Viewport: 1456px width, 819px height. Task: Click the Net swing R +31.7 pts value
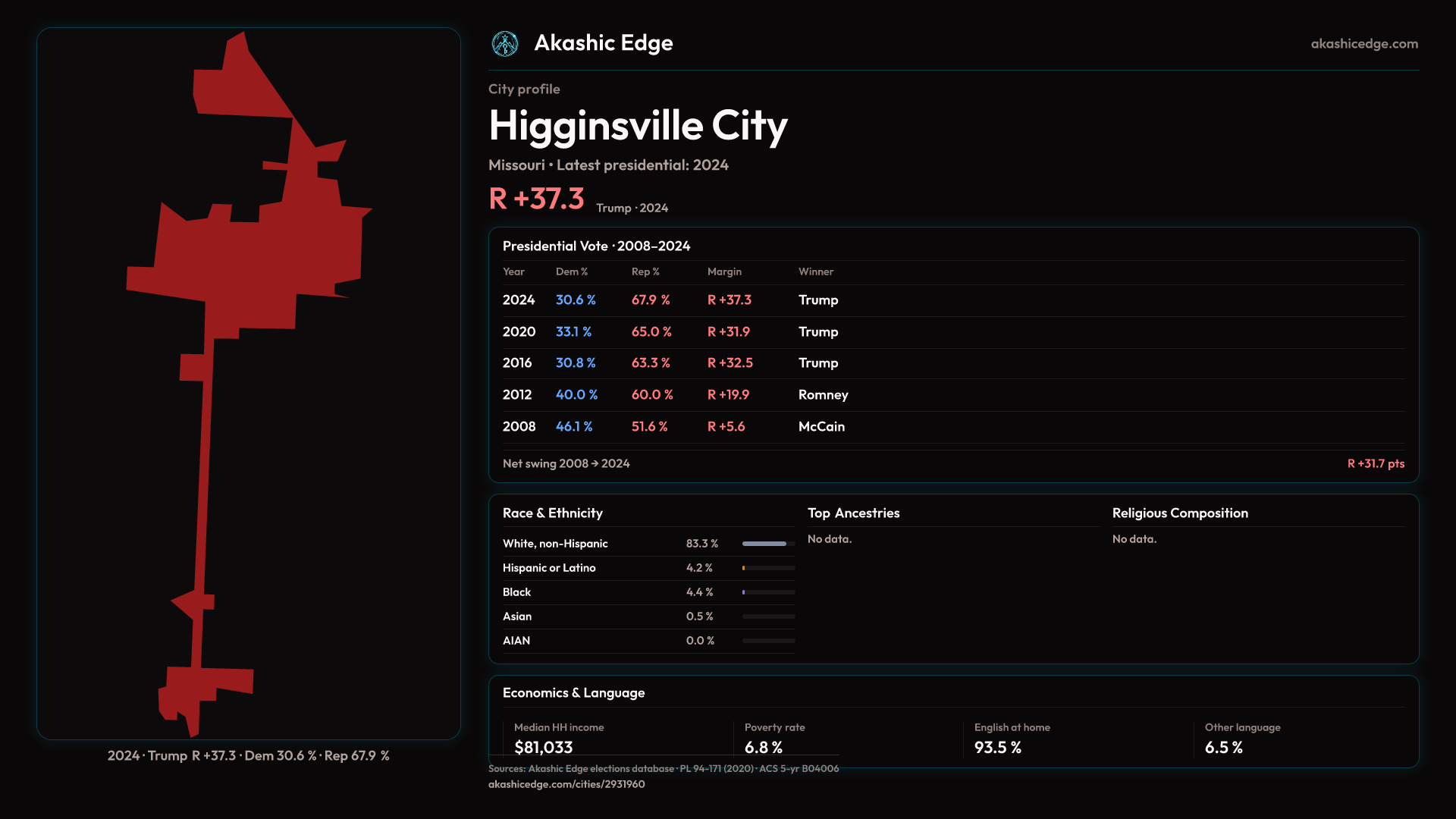pos(1375,463)
